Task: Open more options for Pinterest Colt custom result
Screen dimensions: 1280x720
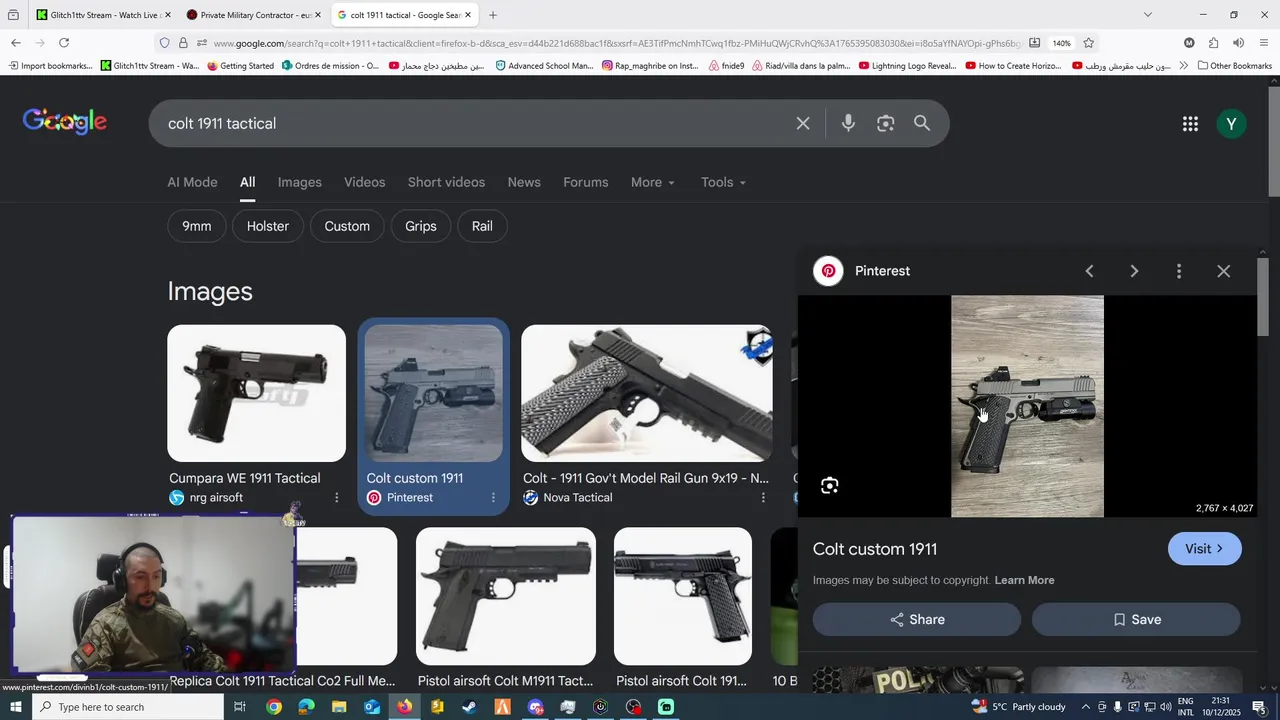Action: tap(493, 498)
